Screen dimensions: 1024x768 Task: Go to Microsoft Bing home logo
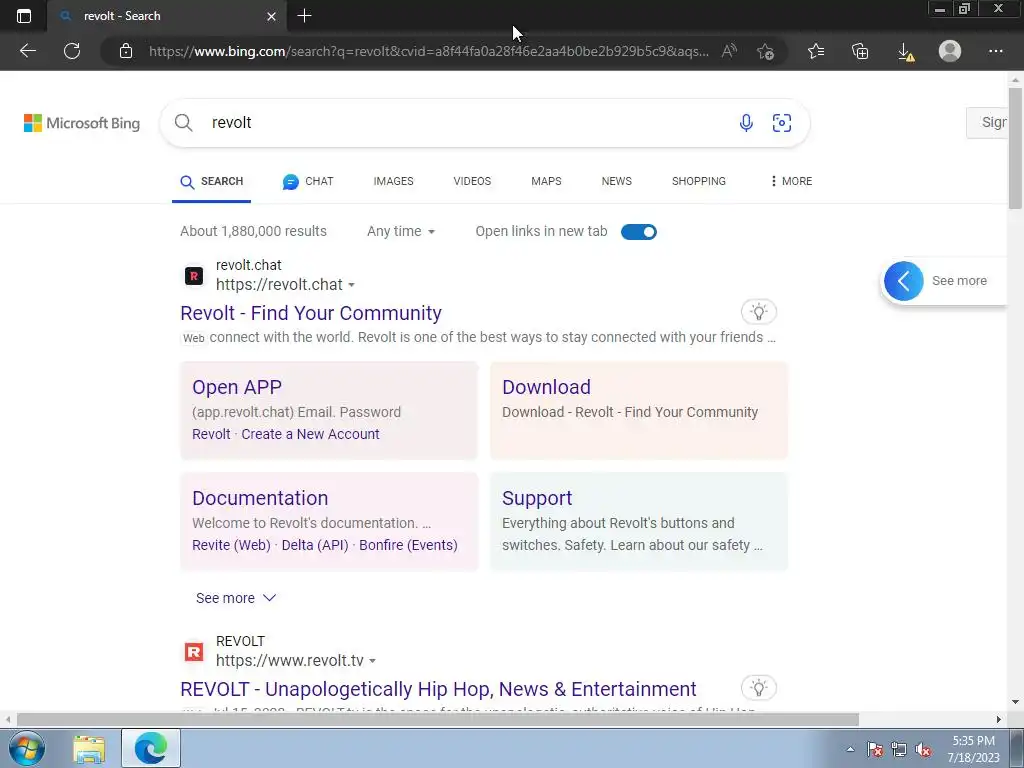coord(82,123)
